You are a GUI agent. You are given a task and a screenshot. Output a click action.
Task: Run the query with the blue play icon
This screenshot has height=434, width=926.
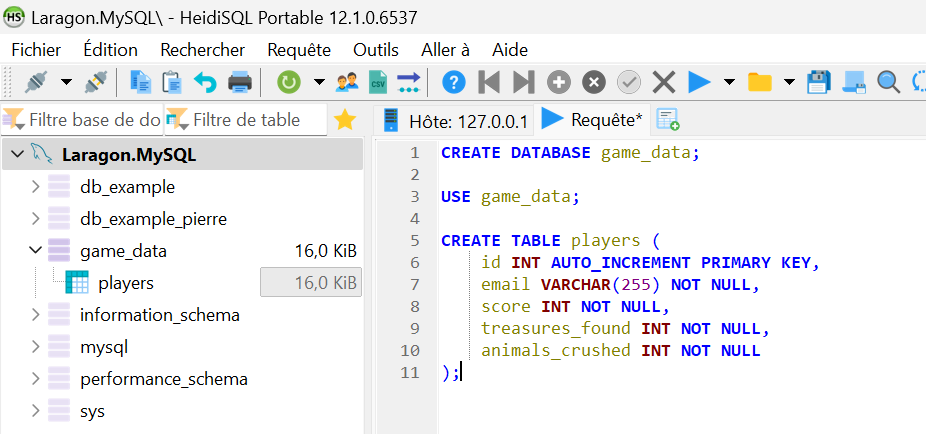699,82
